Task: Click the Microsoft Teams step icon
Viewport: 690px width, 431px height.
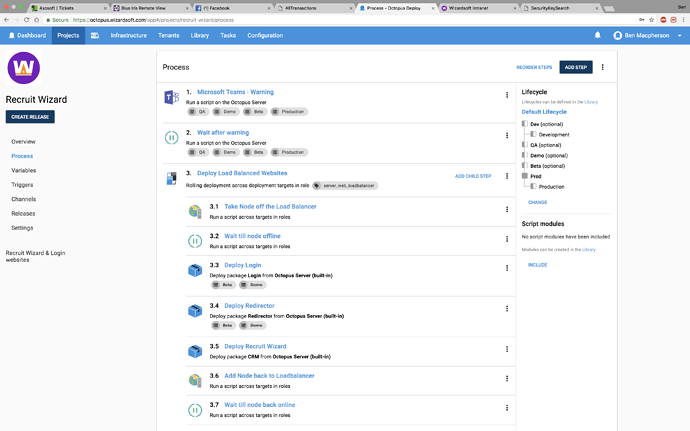Action: [171, 97]
